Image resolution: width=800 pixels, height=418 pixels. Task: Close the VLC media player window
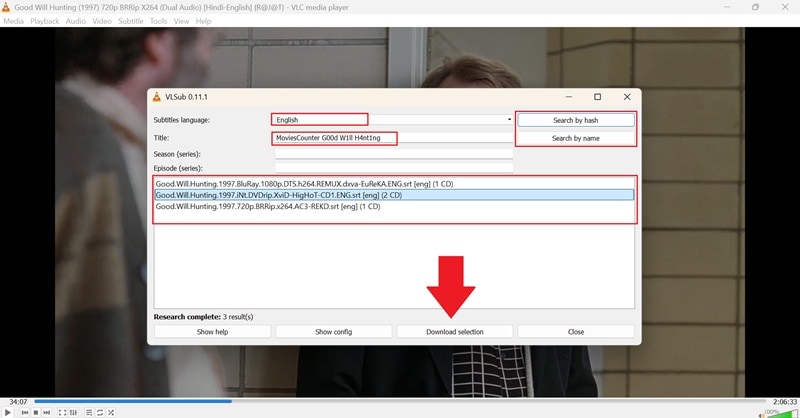785,7
